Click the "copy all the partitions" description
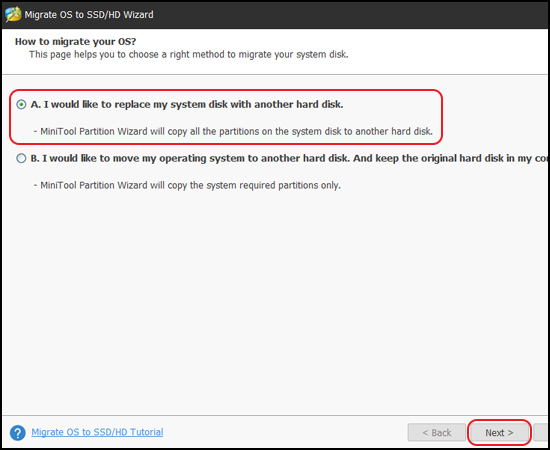The height and width of the screenshot is (450, 550). [233, 132]
